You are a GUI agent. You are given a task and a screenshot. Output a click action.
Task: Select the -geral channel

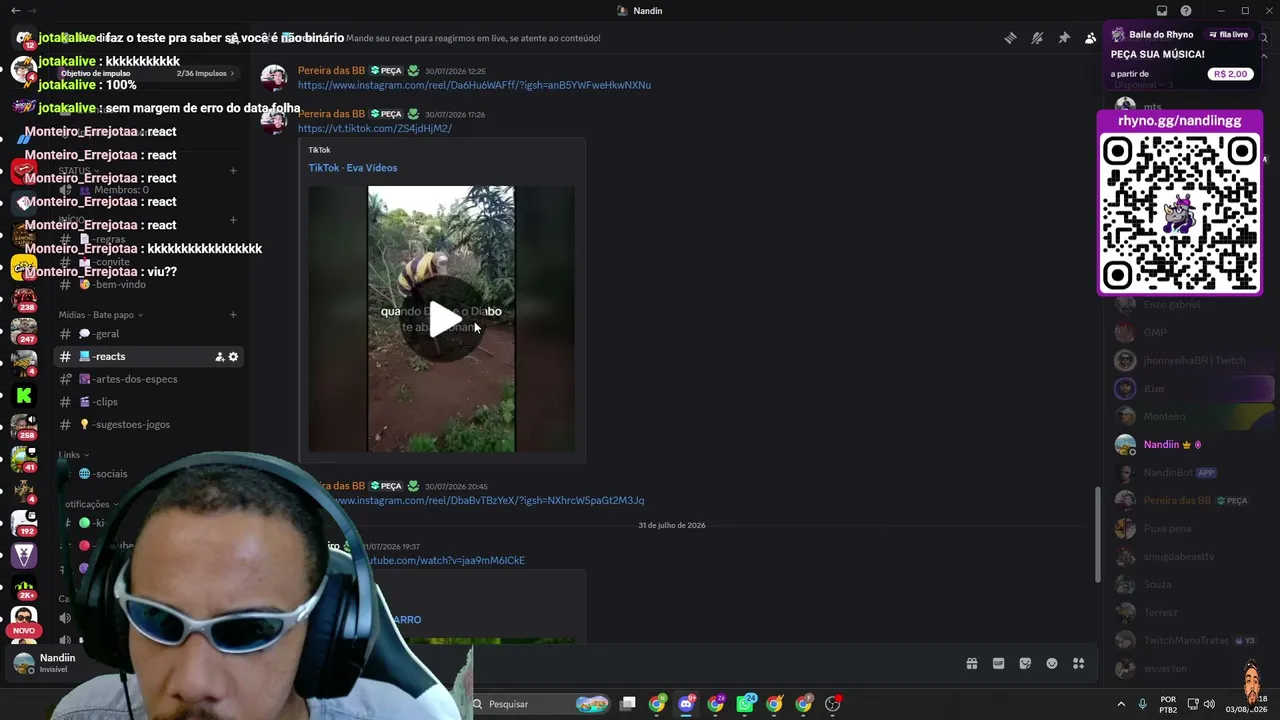(148, 334)
